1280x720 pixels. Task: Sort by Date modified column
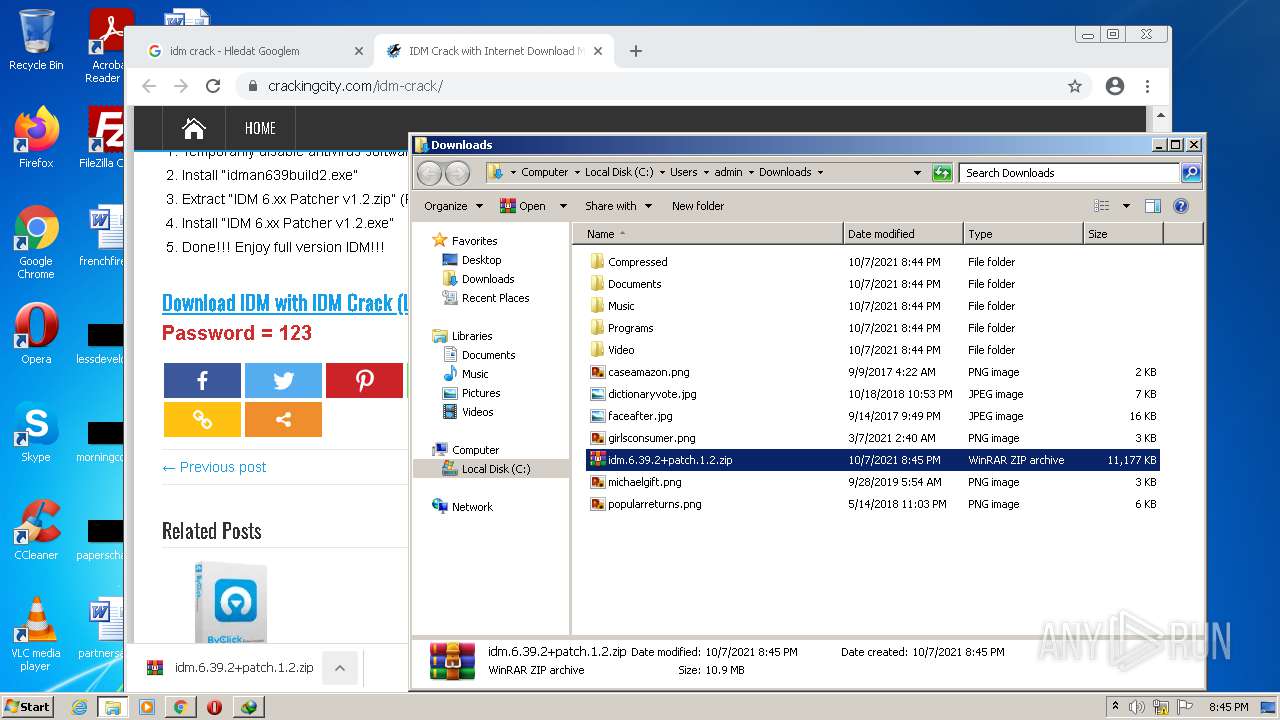coord(904,234)
